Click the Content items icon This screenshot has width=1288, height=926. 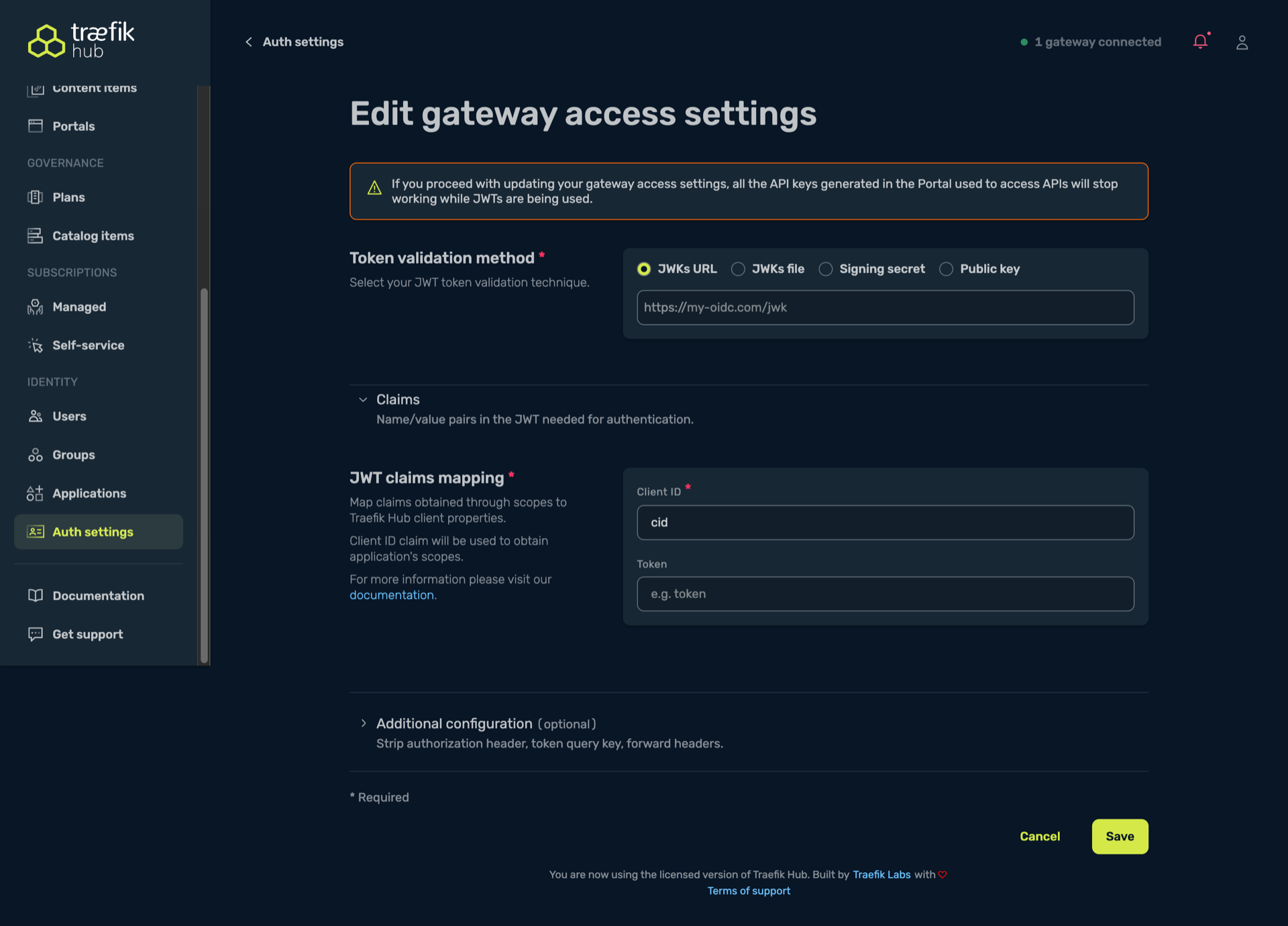(36, 89)
